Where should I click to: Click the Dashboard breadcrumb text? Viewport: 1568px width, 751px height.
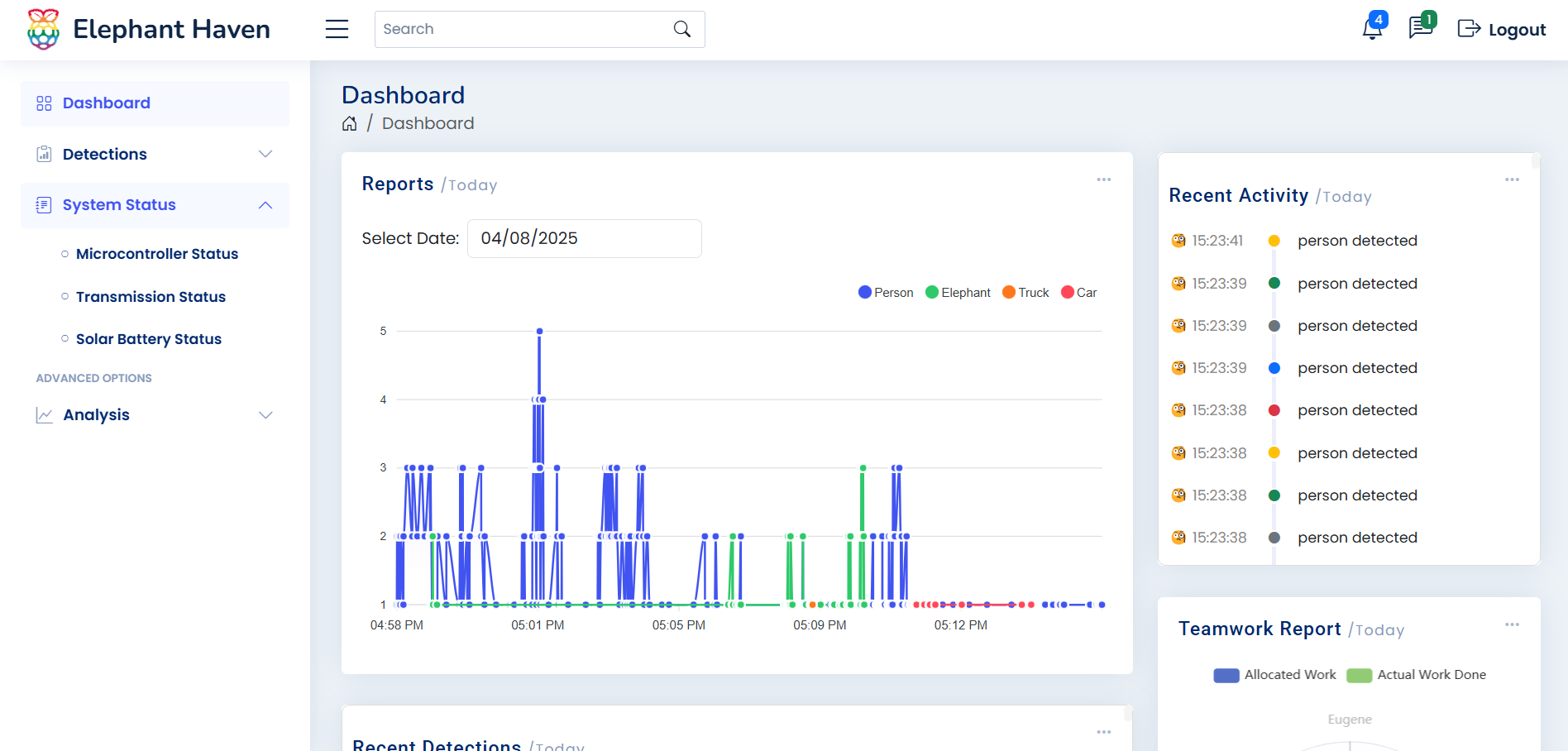tap(428, 123)
